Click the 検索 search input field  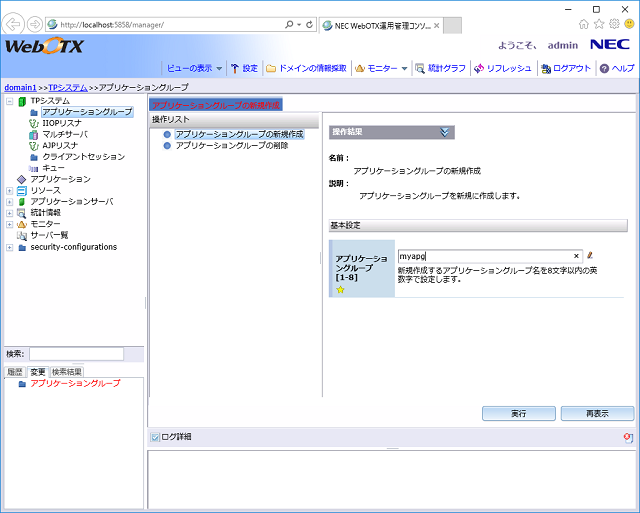76,354
